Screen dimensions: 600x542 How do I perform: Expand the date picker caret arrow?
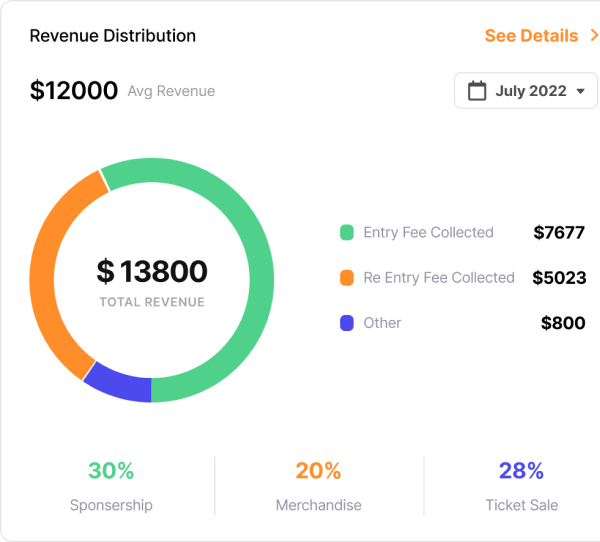tap(579, 92)
